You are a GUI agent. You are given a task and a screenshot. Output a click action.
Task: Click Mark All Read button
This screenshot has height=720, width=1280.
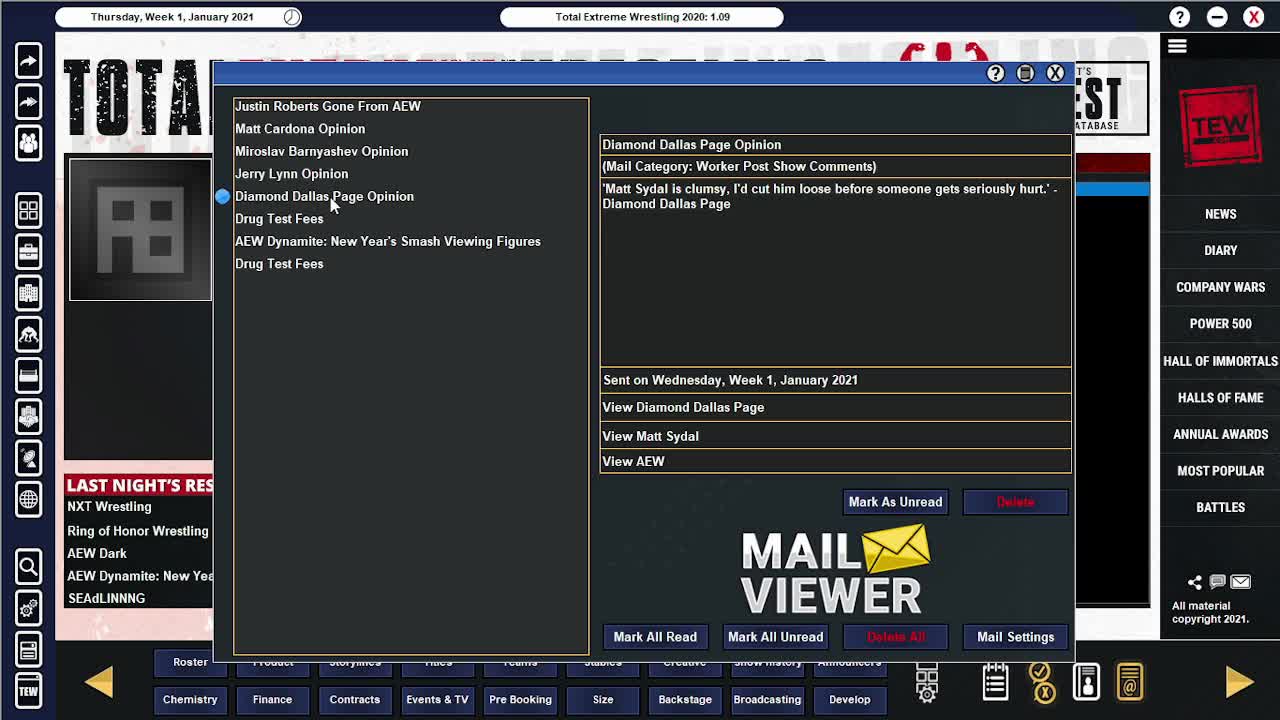coord(655,637)
